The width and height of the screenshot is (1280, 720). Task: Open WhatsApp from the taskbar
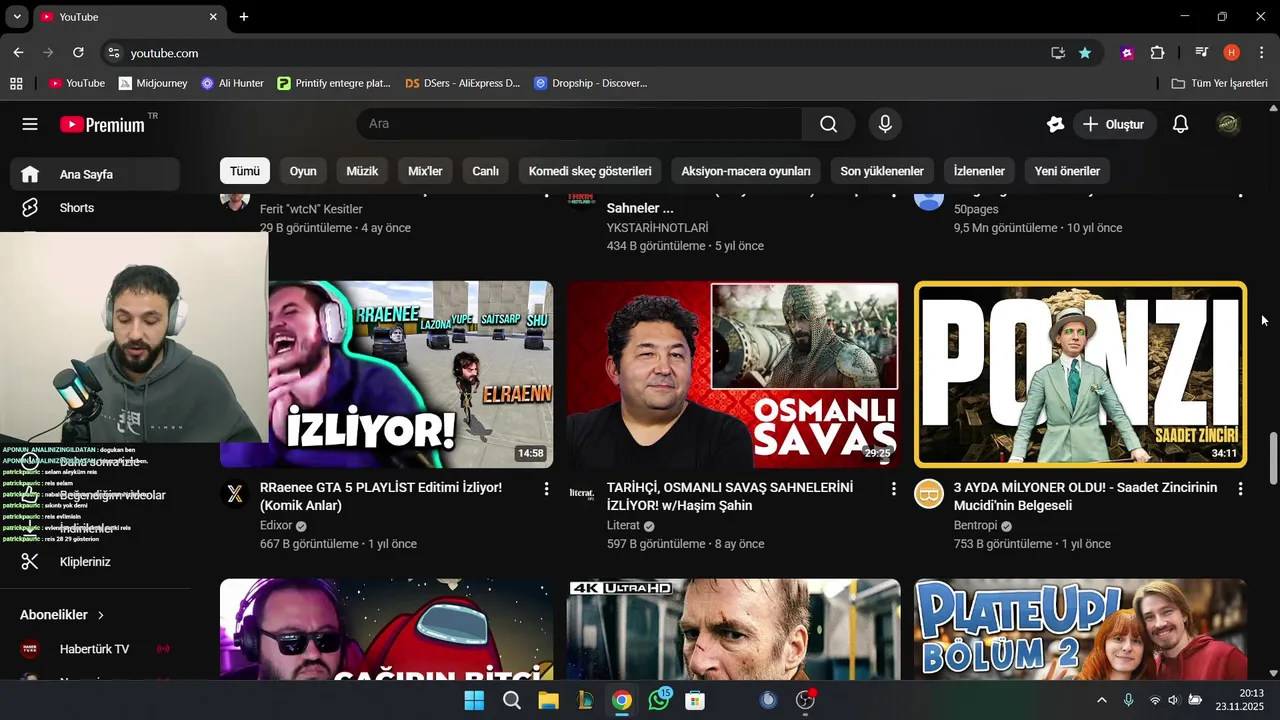click(x=659, y=700)
